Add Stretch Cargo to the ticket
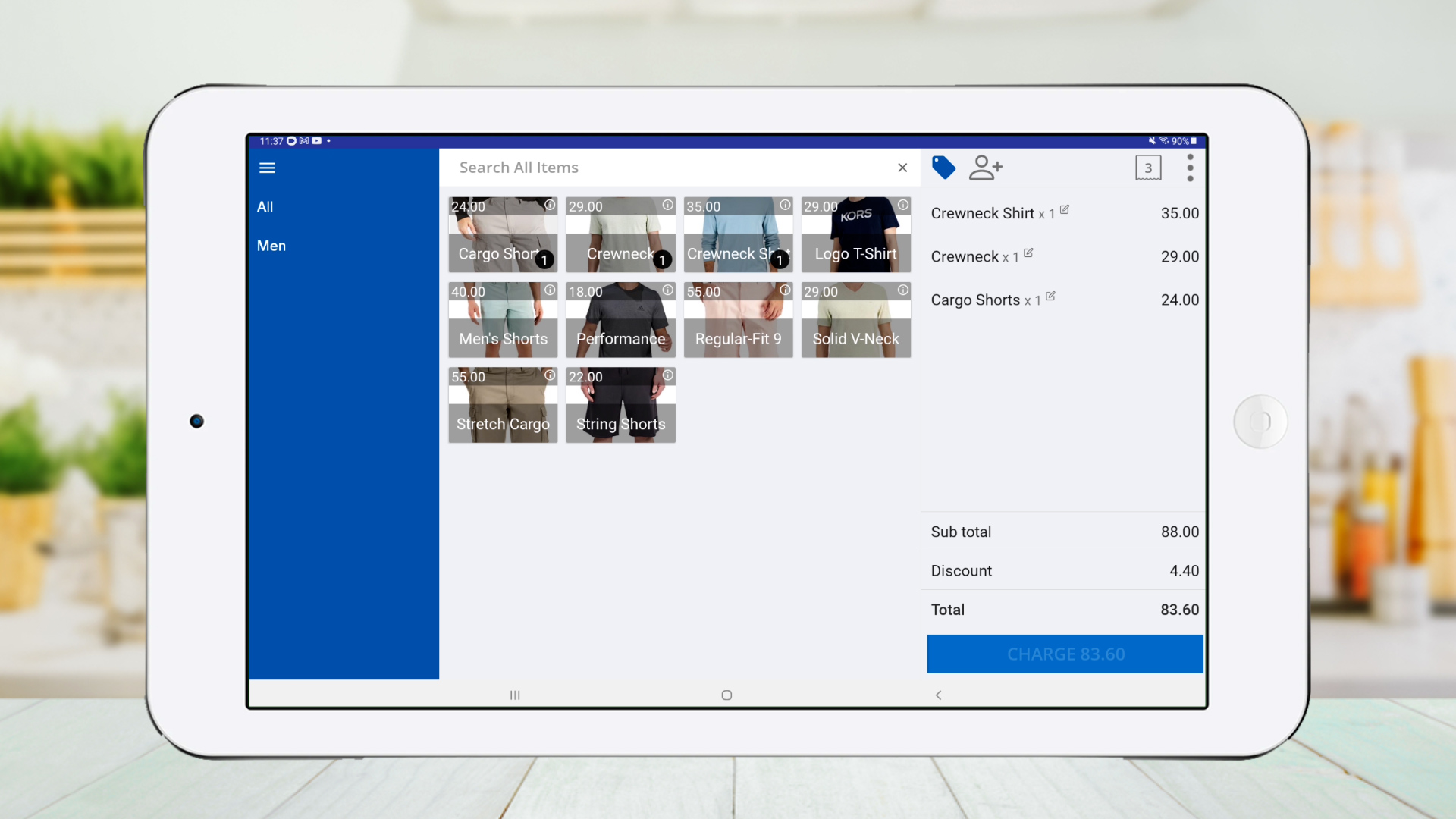The height and width of the screenshot is (819, 1456). tap(503, 406)
